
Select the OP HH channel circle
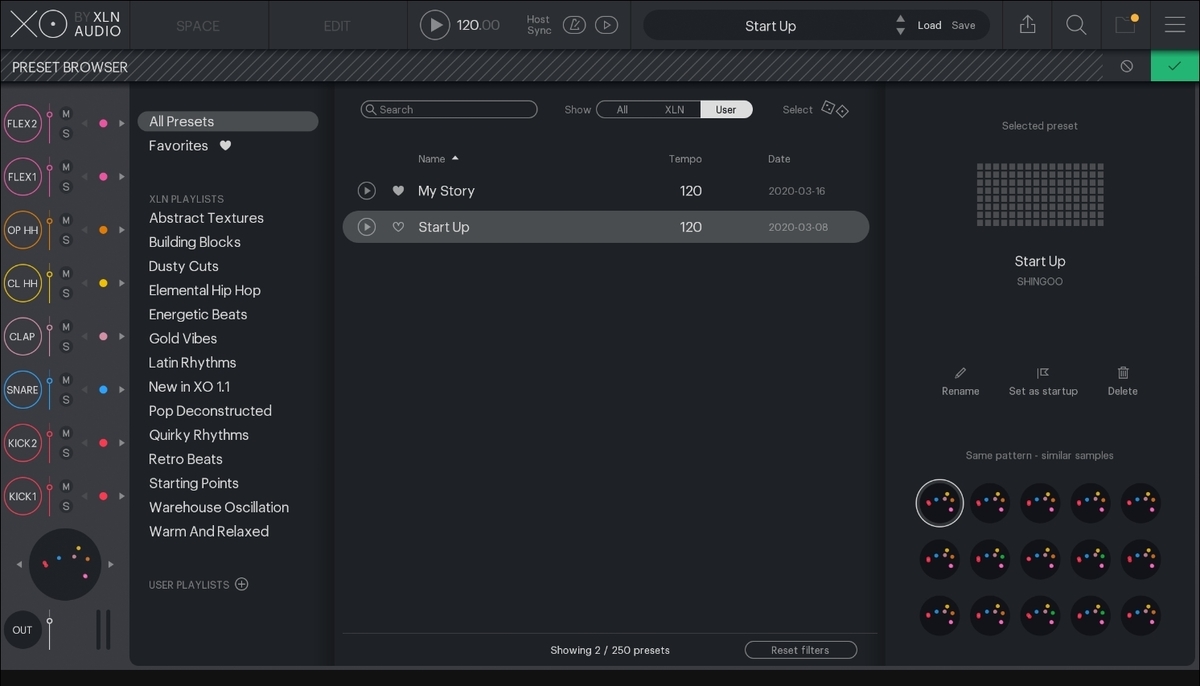click(22, 230)
